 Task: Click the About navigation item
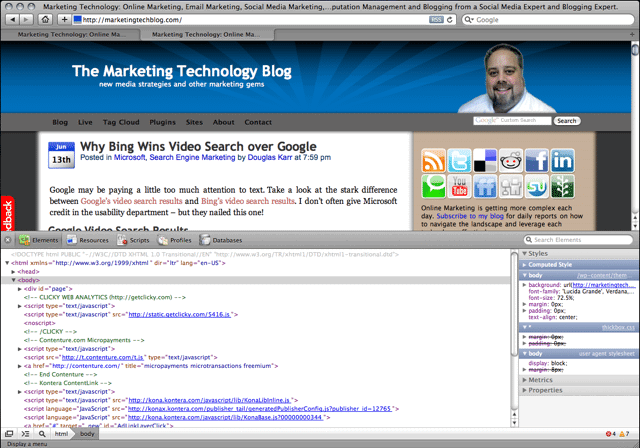tap(223, 122)
